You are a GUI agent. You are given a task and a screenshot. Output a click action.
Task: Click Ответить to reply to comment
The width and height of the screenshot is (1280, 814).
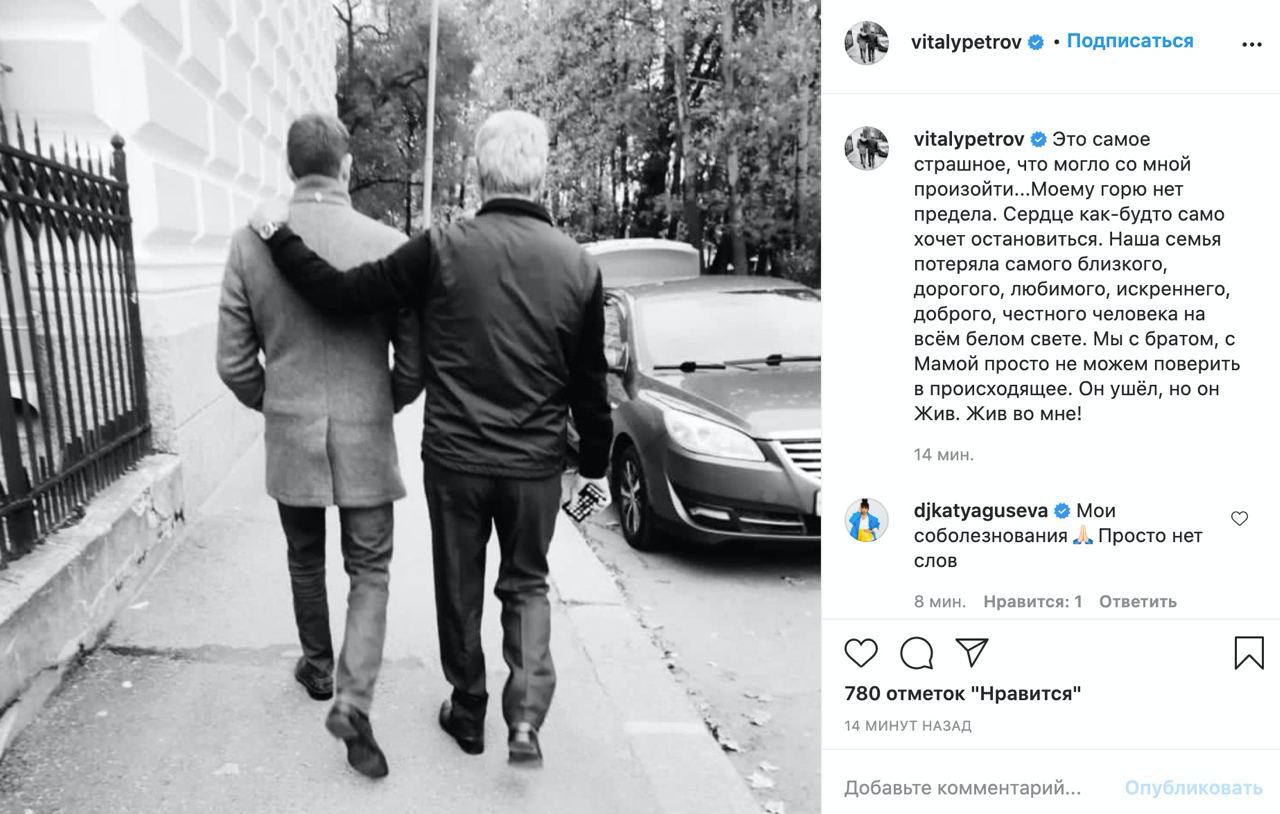tap(1138, 601)
